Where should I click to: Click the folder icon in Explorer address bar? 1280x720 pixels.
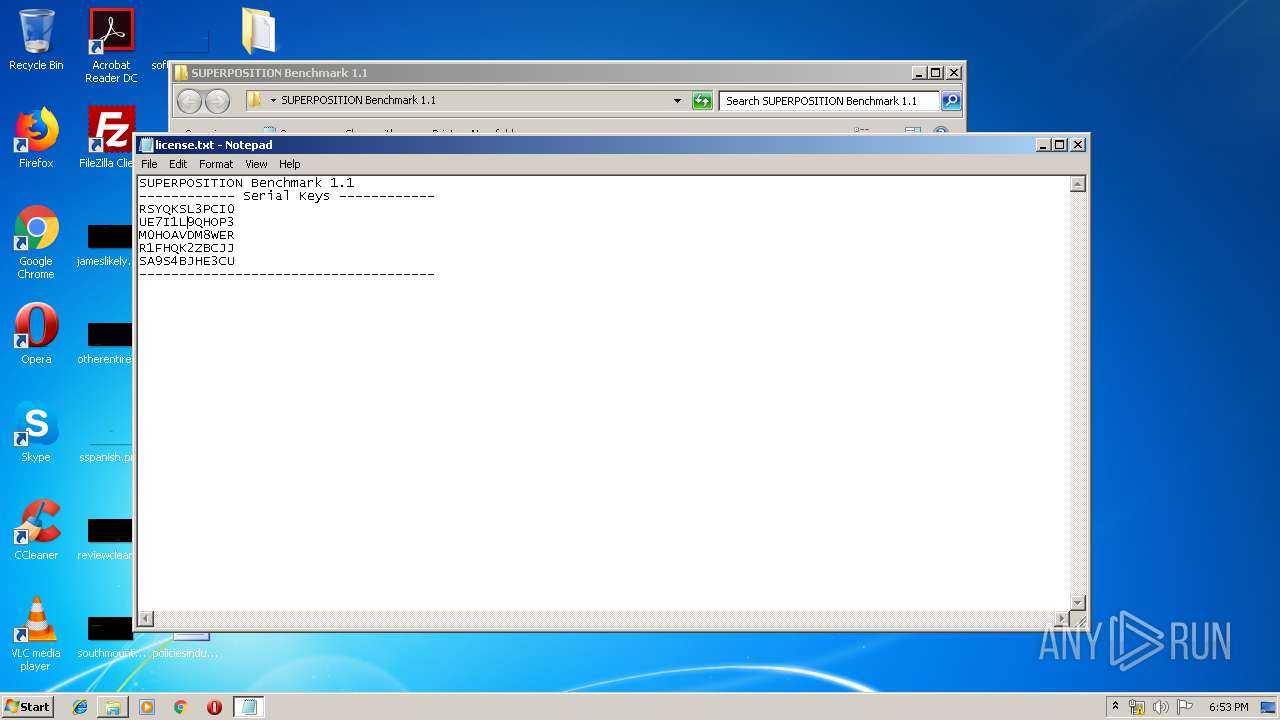coord(254,100)
